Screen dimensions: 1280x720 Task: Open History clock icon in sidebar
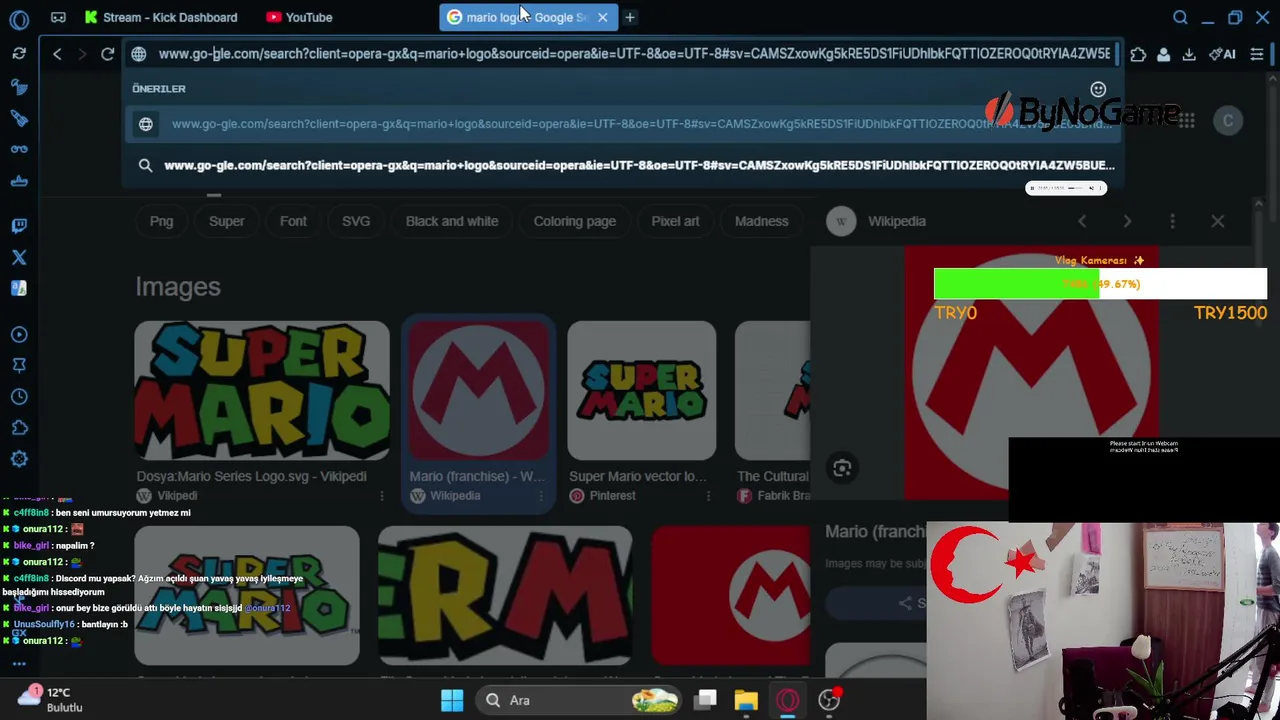tap(19, 397)
